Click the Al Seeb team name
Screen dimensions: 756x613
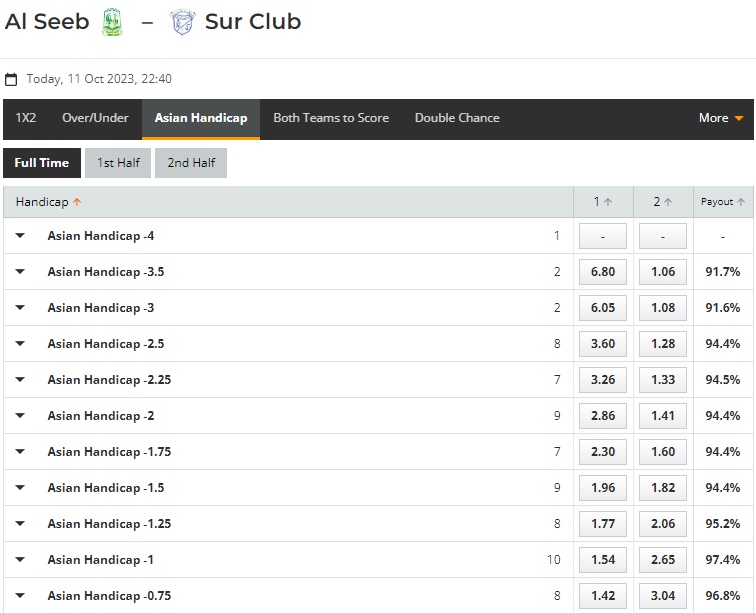coord(47,22)
